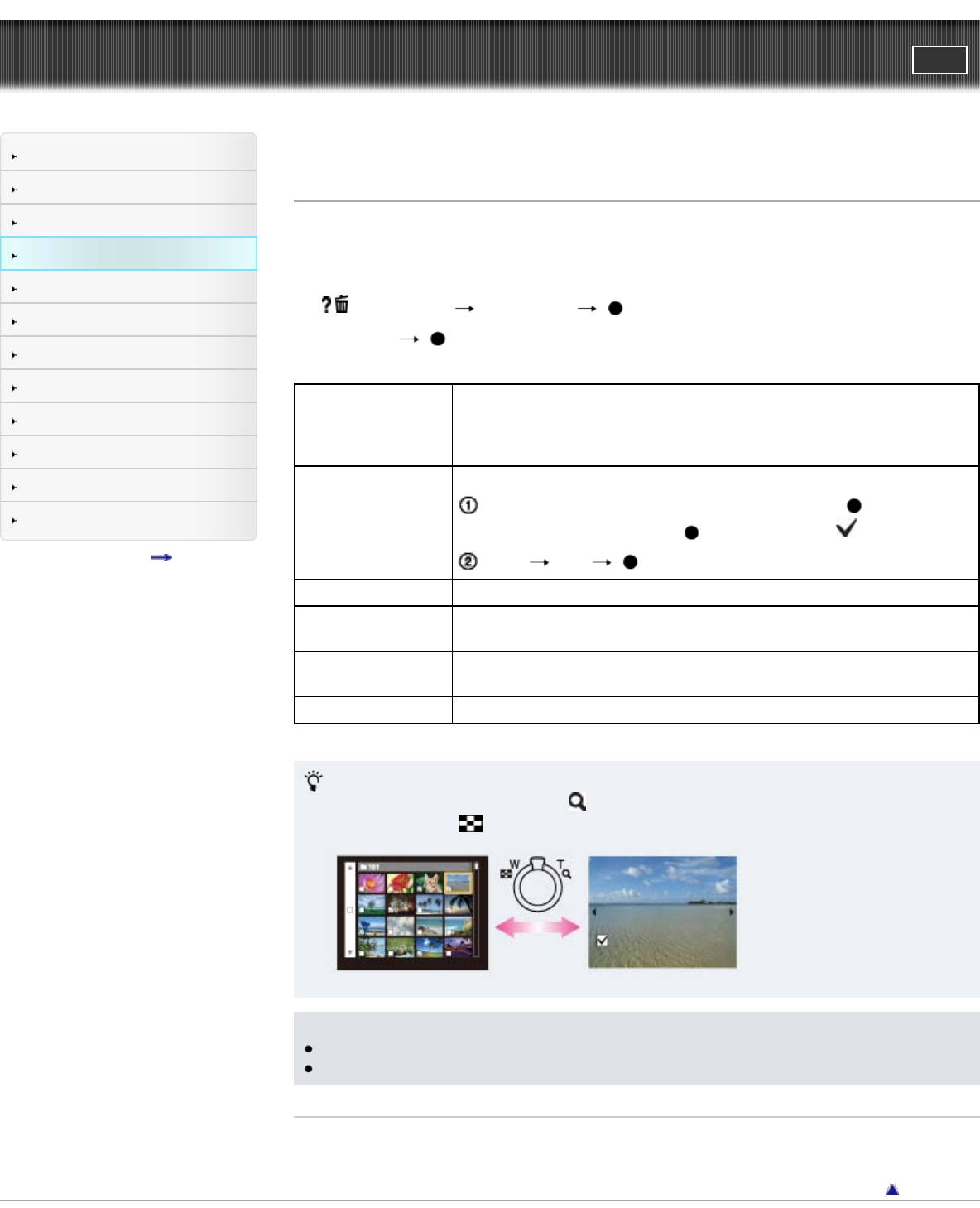Toggle the checkbox on the purple flower thumbnail
Screen dimensions: 980x1208
pos(363,890)
